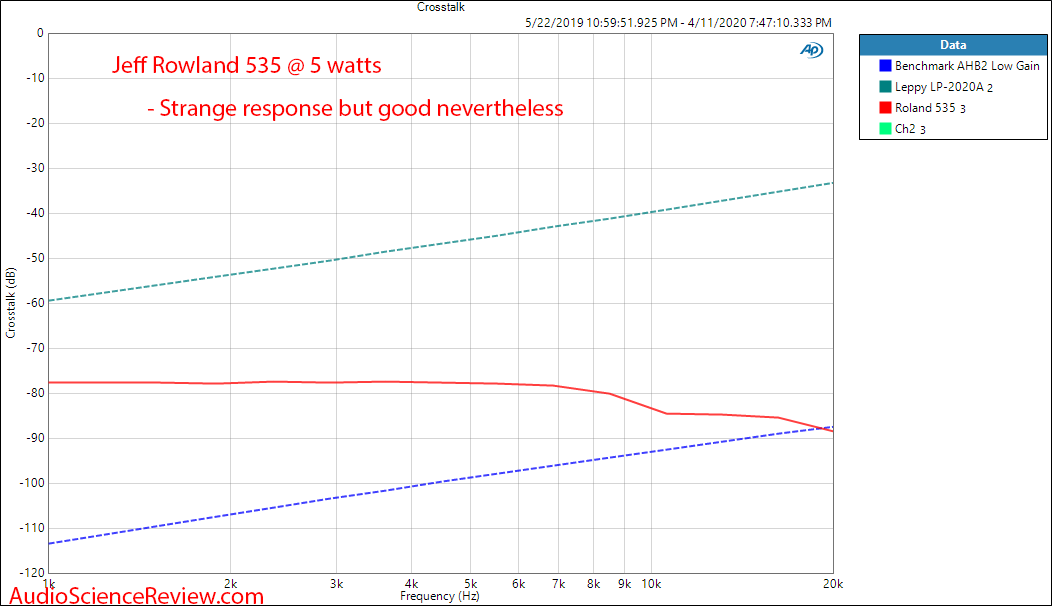Click the AP logo in the chart corner
Image resolution: width=1052 pixels, height=606 pixels.
[x=811, y=50]
